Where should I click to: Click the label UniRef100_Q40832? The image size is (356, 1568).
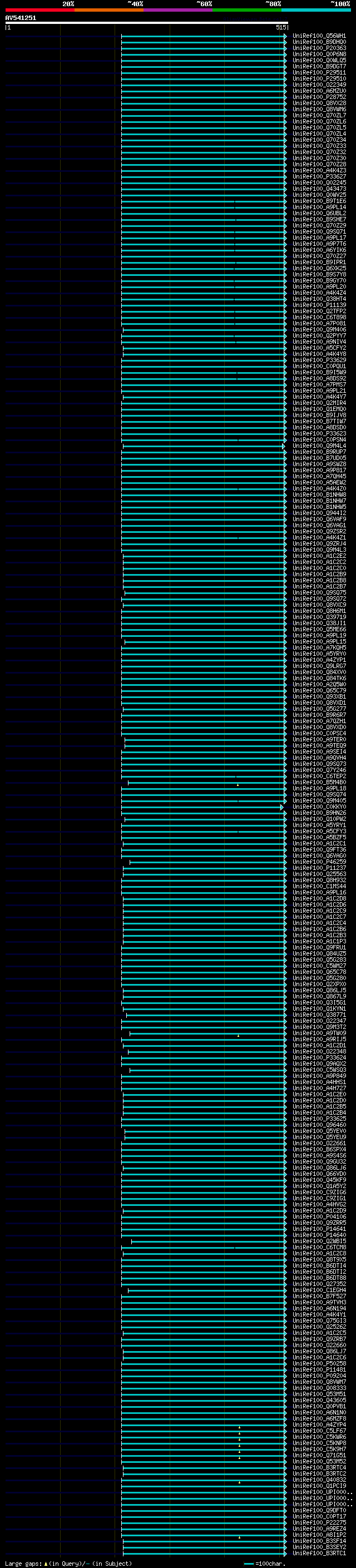pyautogui.click(x=319, y=1480)
